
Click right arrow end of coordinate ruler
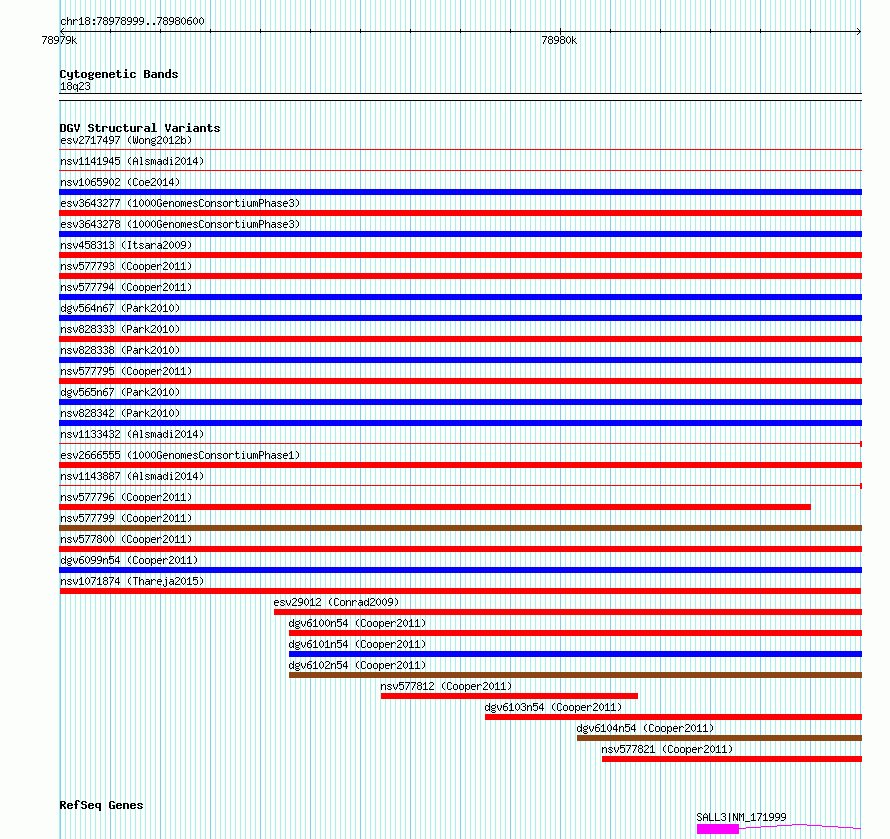(859, 31)
